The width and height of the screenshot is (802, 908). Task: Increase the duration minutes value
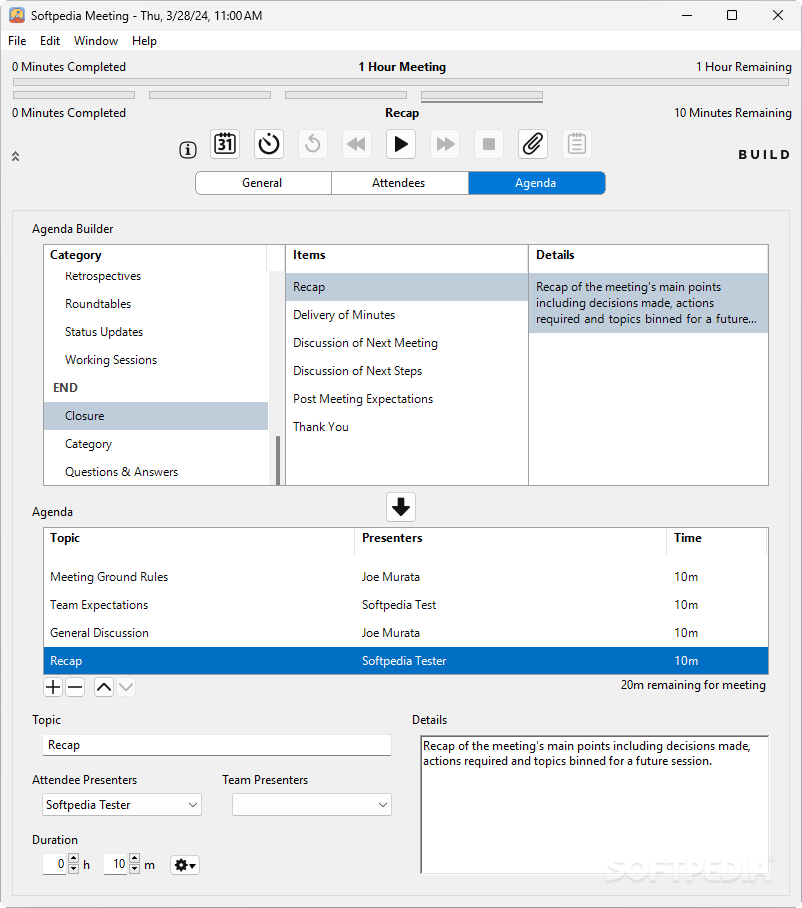point(134,859)
